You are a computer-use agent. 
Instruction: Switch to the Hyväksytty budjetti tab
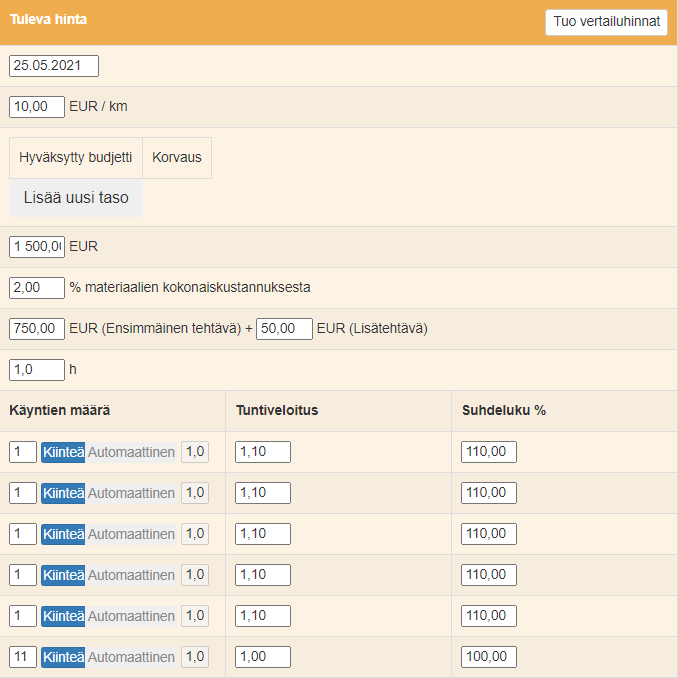[x=76, y=158]
